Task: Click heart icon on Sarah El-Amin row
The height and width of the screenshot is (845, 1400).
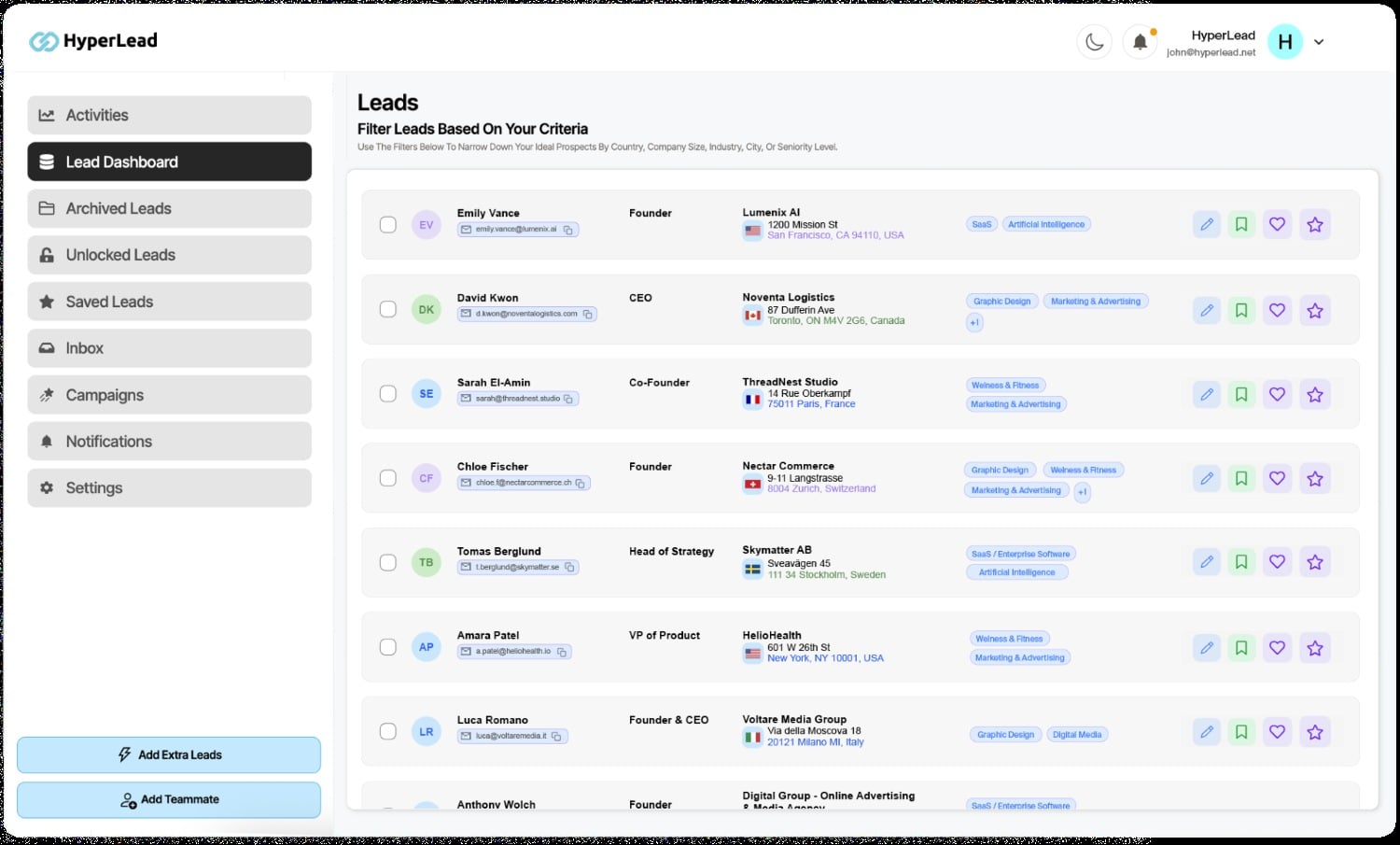Action: [x=1278, y=394]
